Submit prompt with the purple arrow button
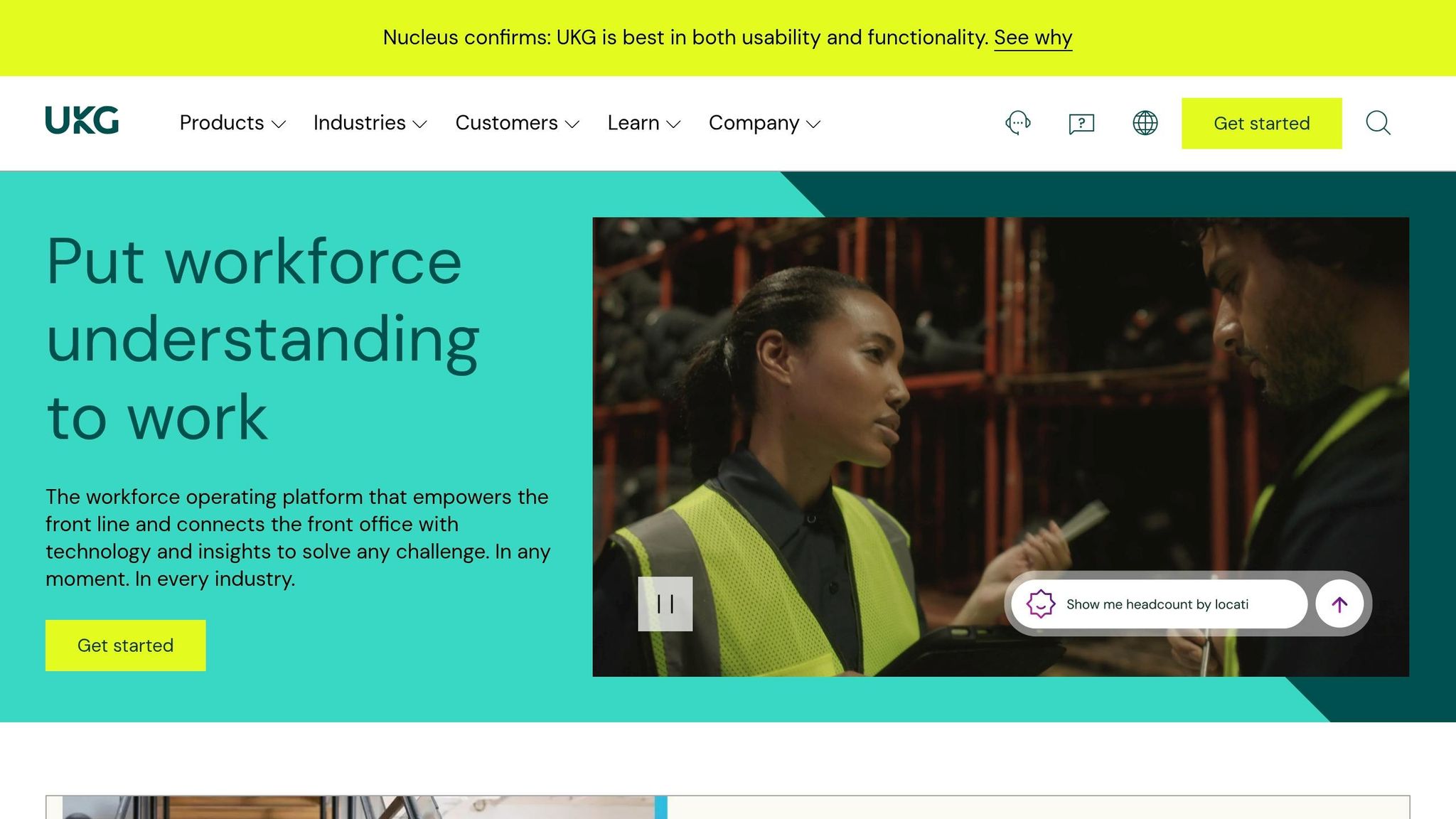The height and width of the screenshot is (819, 1456). [x=1339, y=604]
